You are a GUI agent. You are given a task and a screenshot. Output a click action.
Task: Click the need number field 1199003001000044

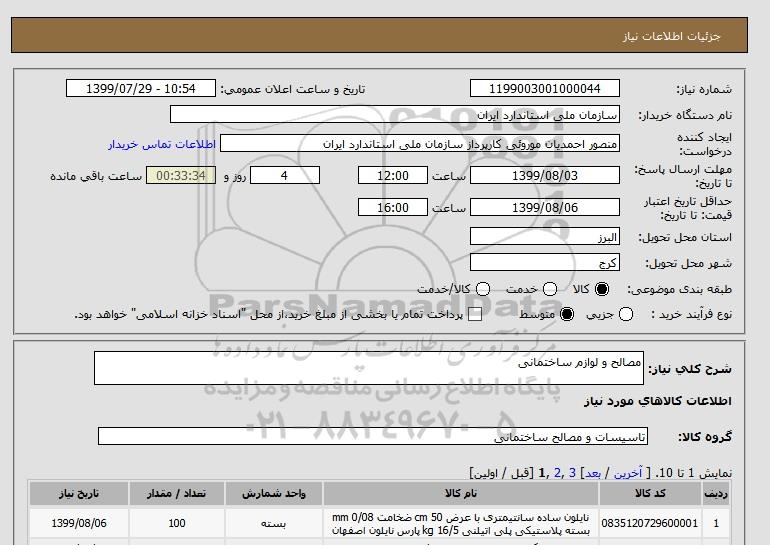coord(545,88)
